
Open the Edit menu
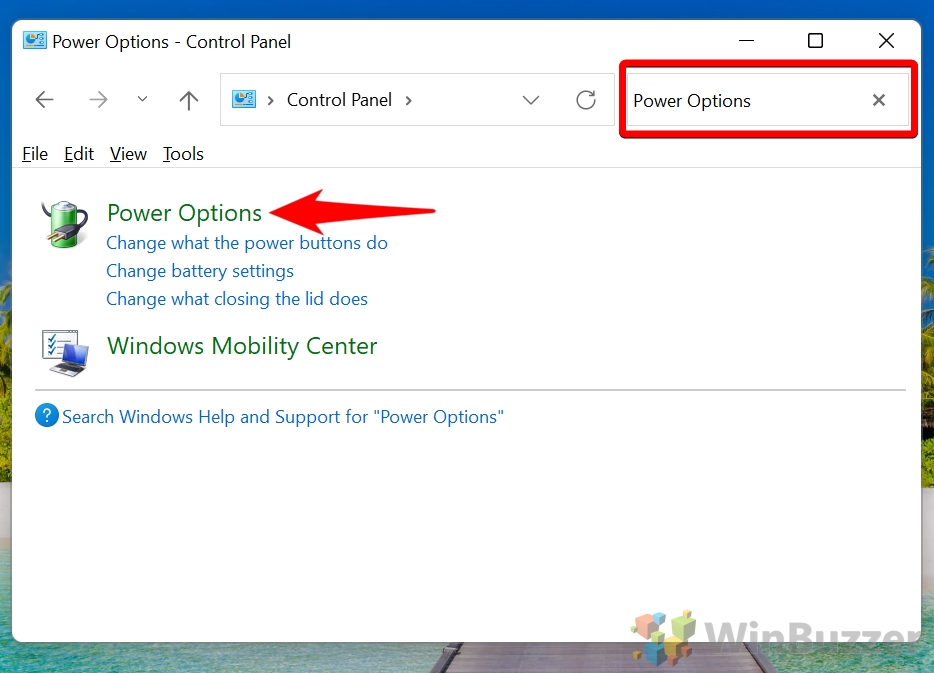click(79, 154)
